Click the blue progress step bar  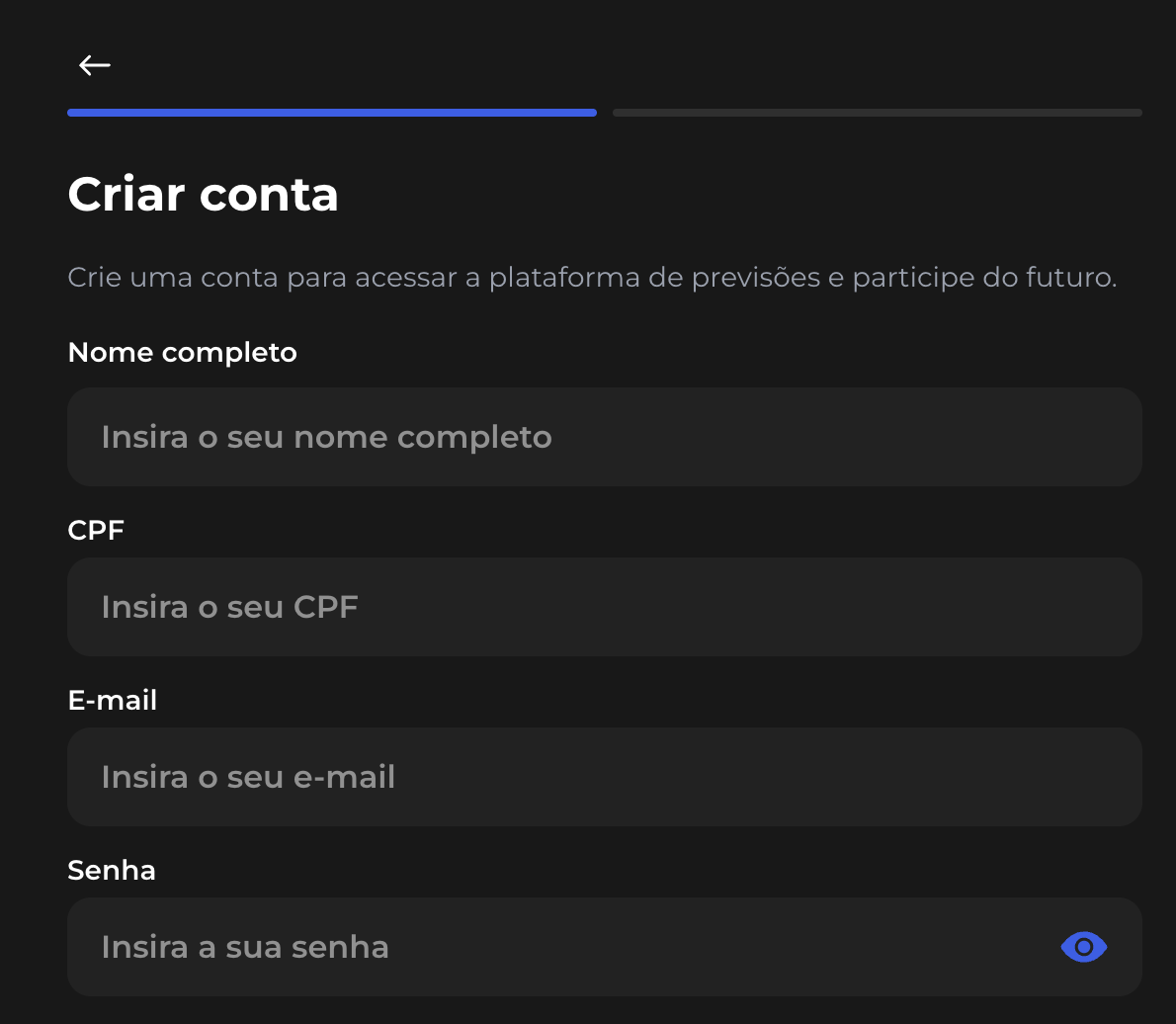point(332,113)
